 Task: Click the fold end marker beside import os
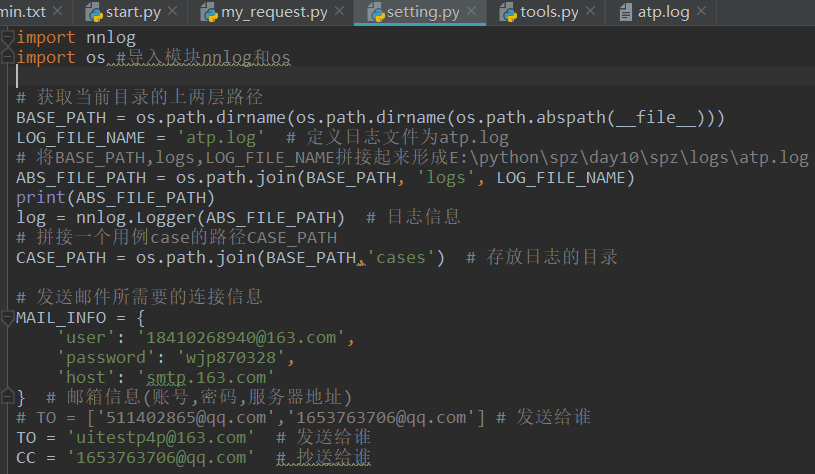7,57
